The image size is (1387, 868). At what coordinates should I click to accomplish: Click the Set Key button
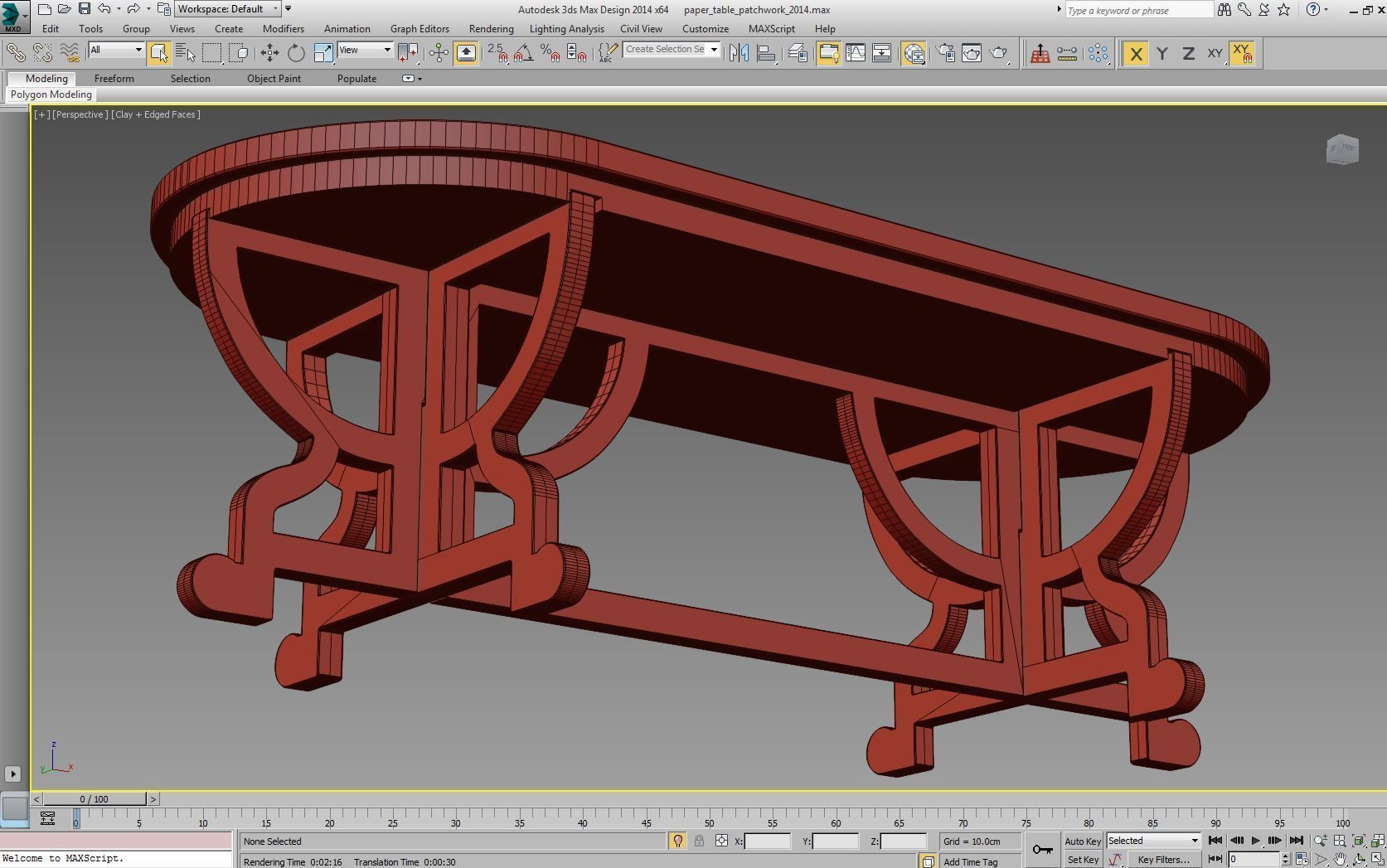[1082, 860]
